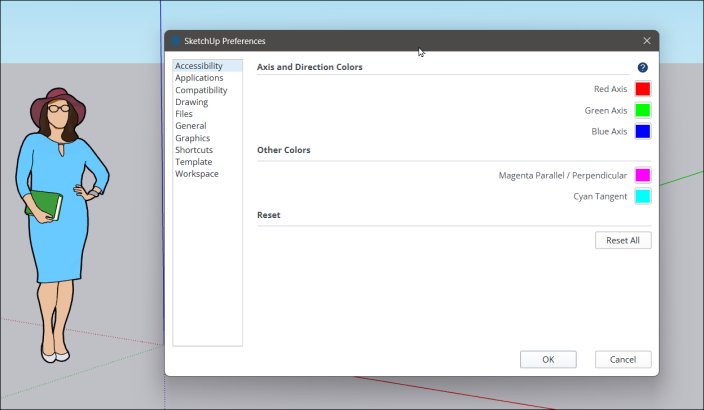Open the help icon in Accessibility preferences
Image resolution: width=704 pixels, height=410 pixels.
(642, 67)
